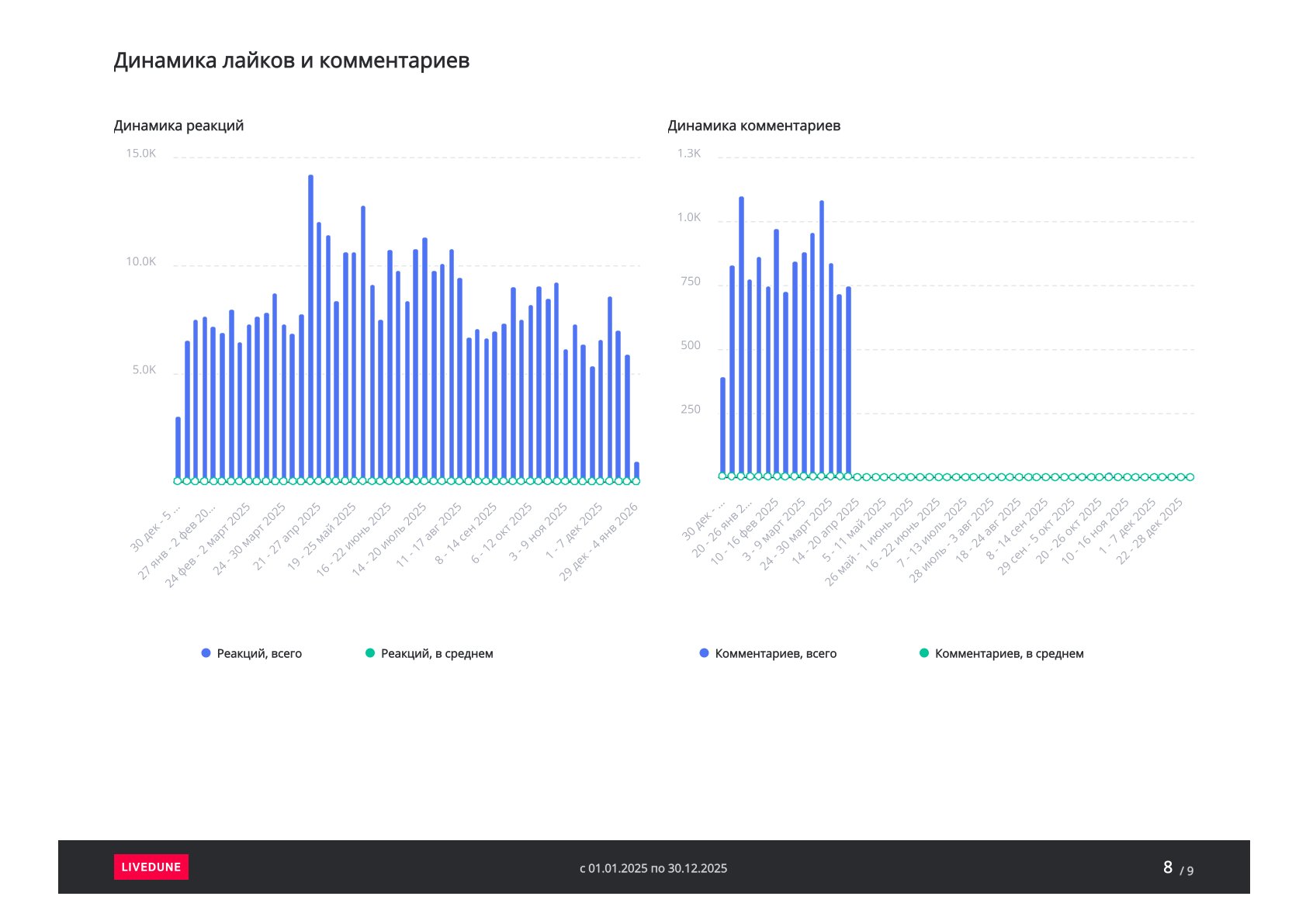
Task: Click the "Динамика комментариев" chart title
Action: point(753,126)
